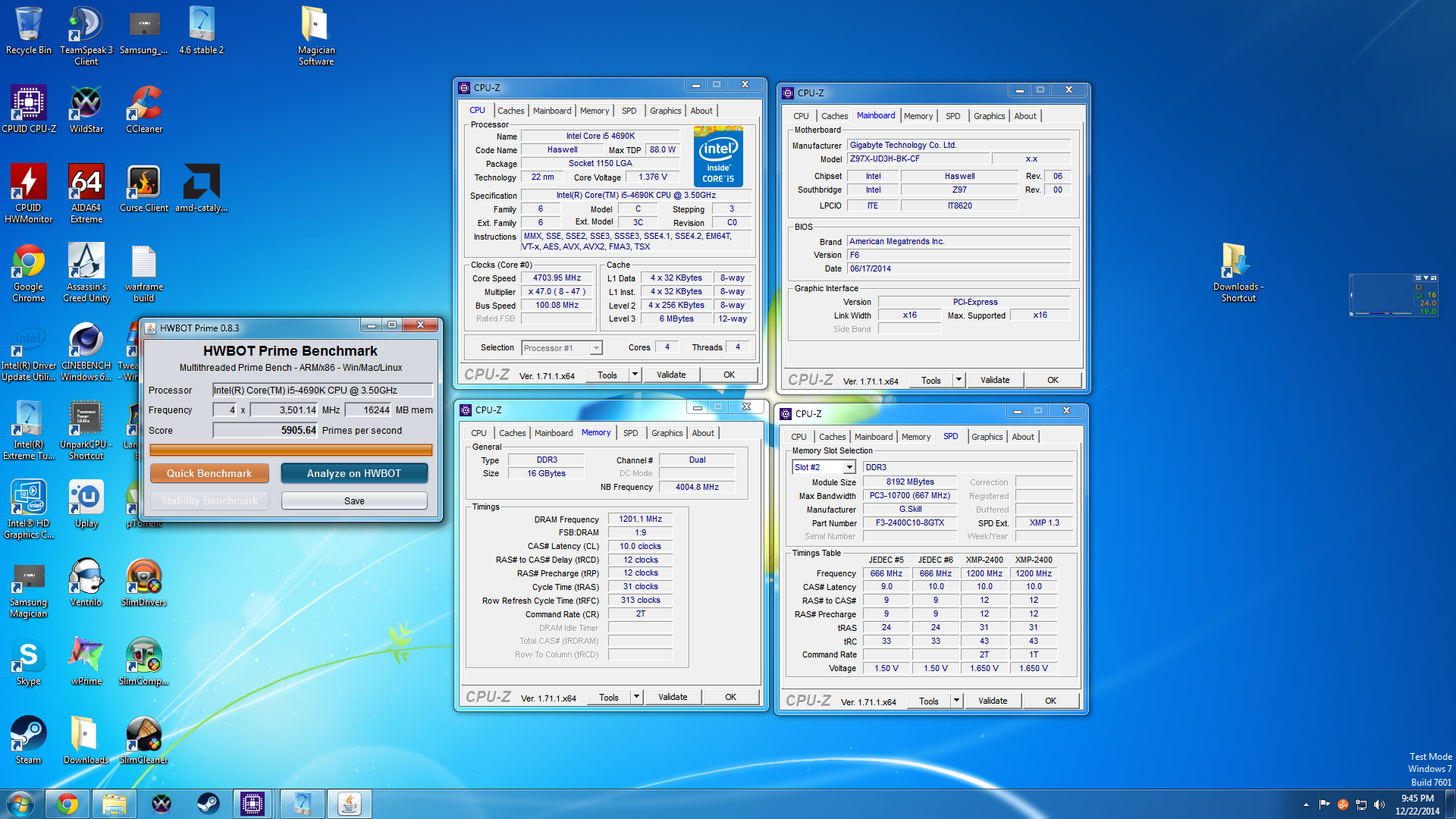Open the WildStar game shortcut
The height and width of the screenshot is (819, 1456).
click(86, 110)
